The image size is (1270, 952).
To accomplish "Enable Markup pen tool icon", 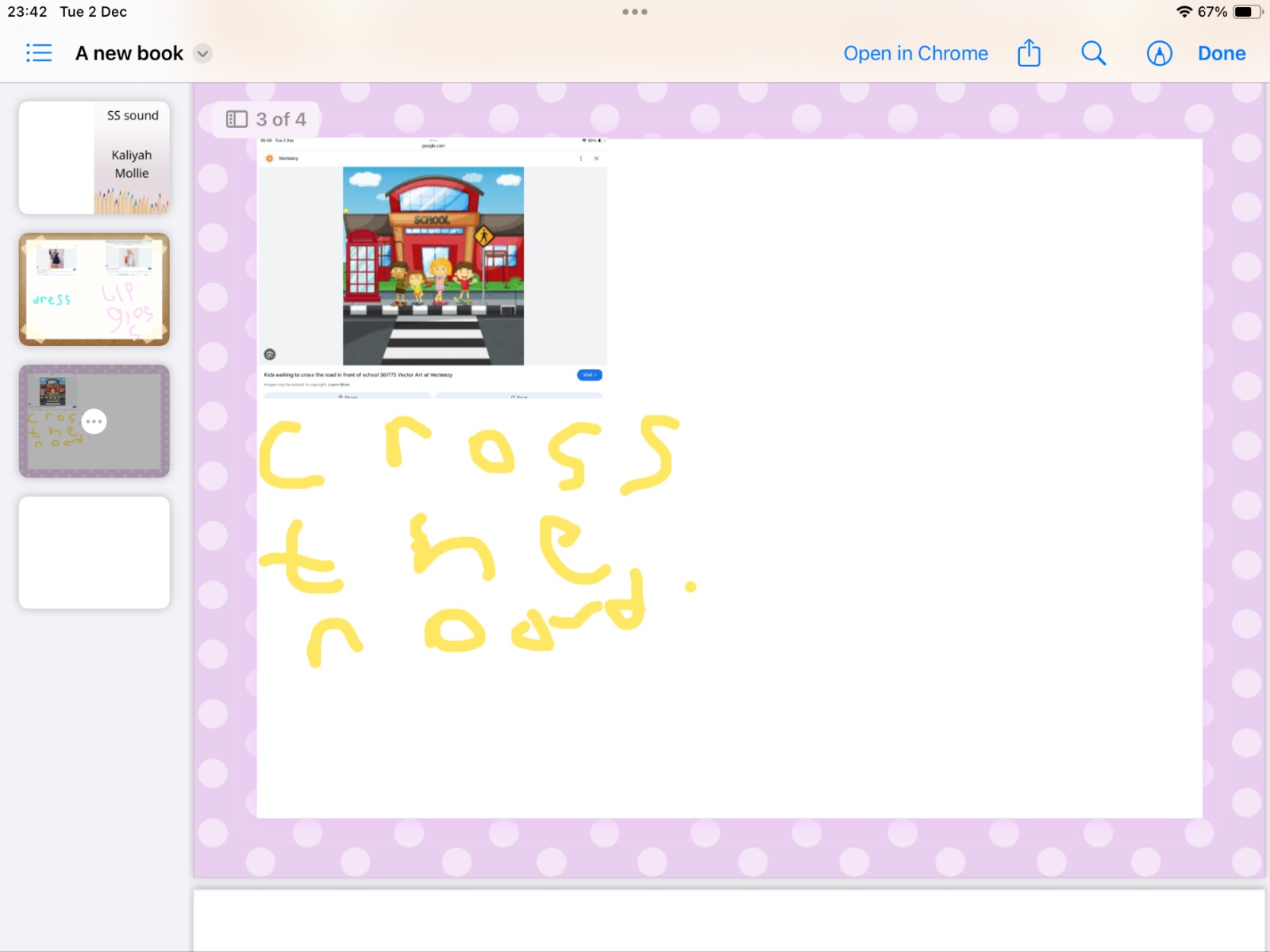I will pos(1159,53).
